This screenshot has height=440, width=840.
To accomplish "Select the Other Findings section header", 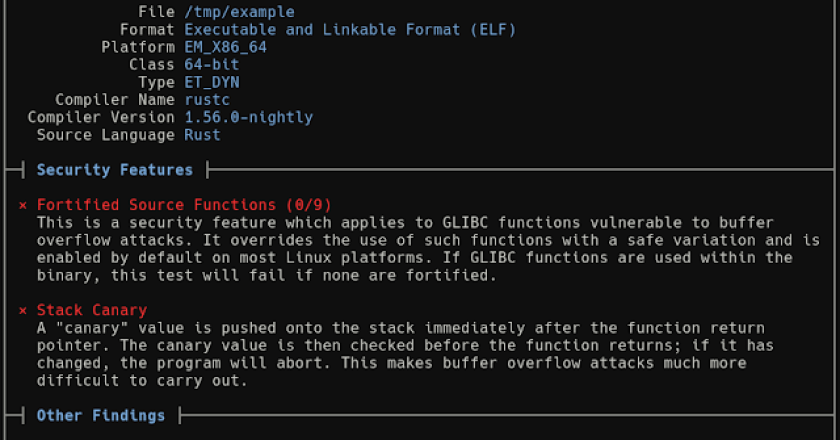I will 101,415.
